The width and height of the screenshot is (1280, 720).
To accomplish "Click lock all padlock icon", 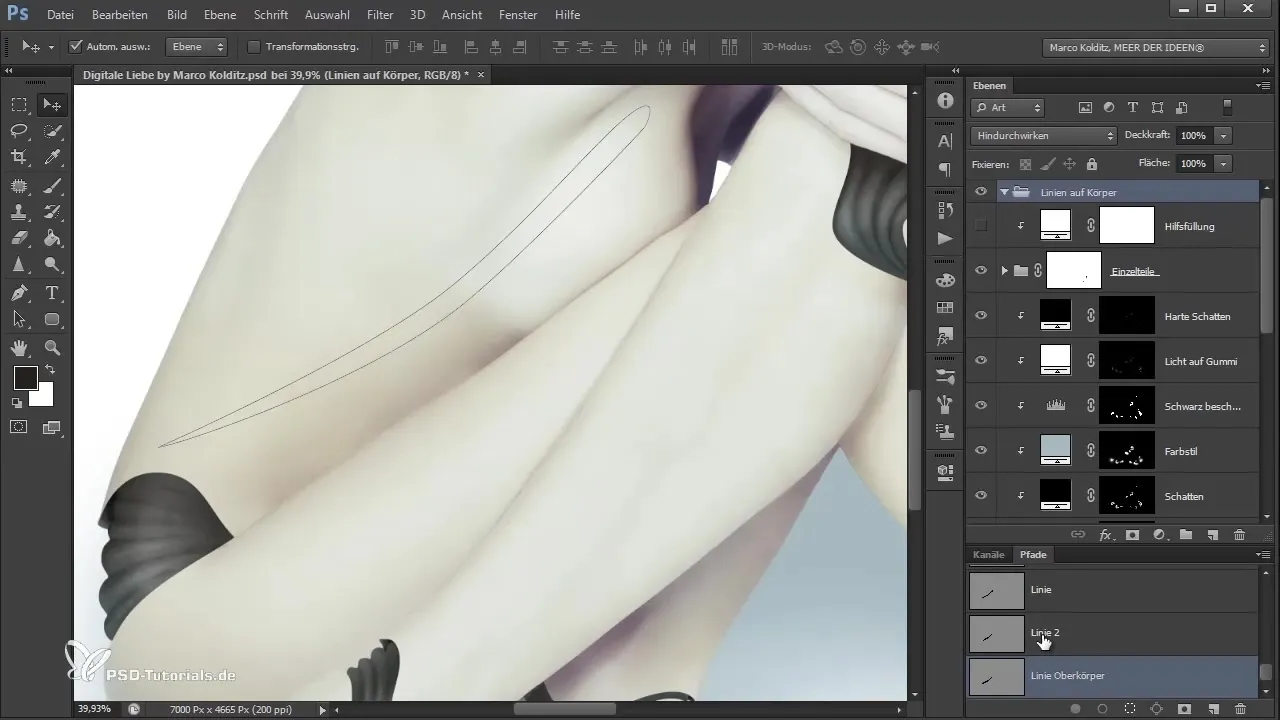I will pos(1091,164).
